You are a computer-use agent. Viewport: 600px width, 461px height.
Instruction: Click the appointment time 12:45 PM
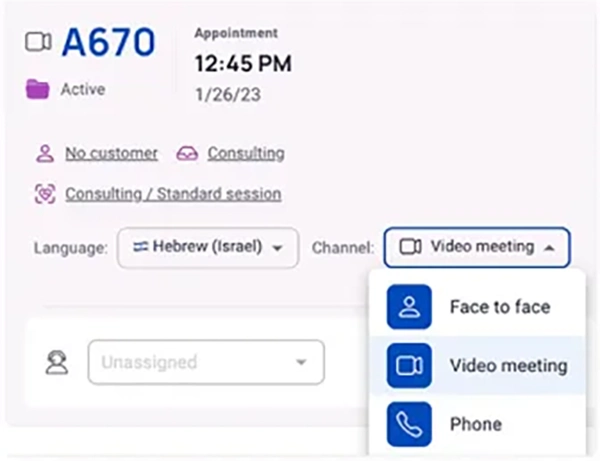[x=243, y=64]
